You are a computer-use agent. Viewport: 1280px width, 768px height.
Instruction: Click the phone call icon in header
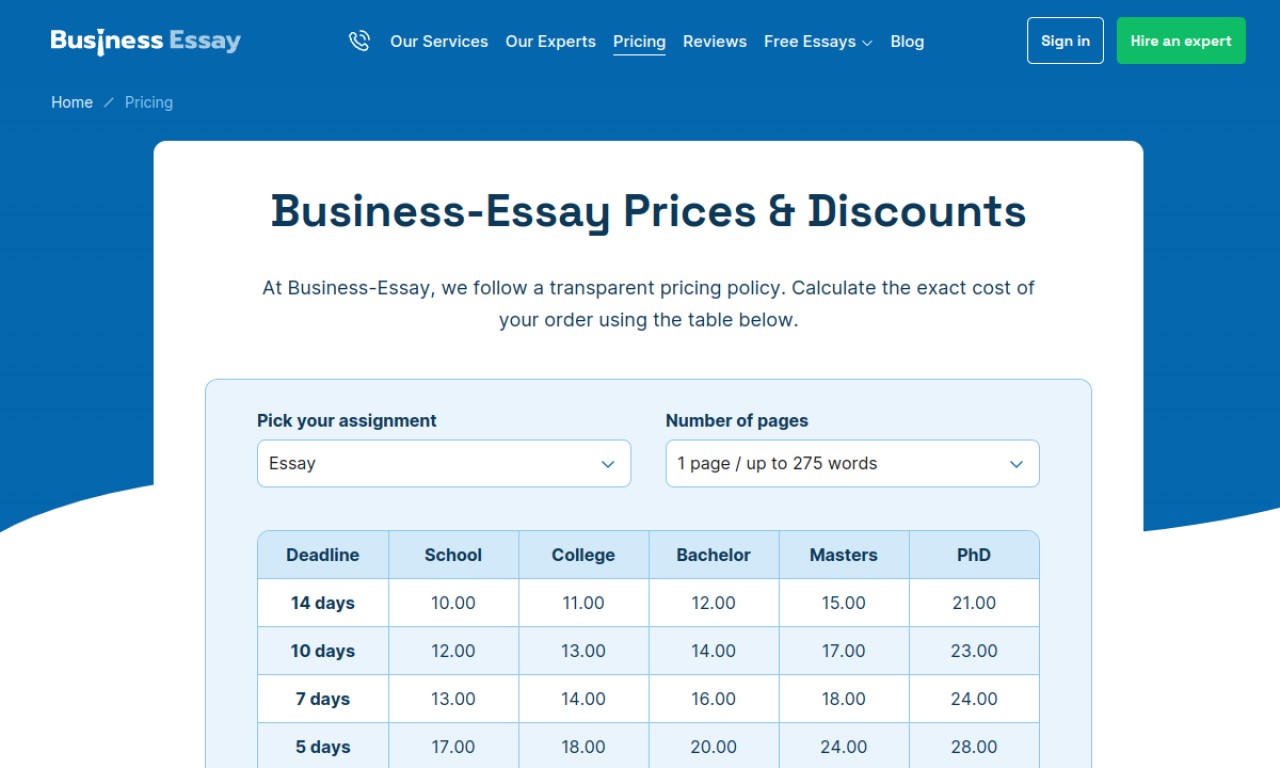[359, 41]
